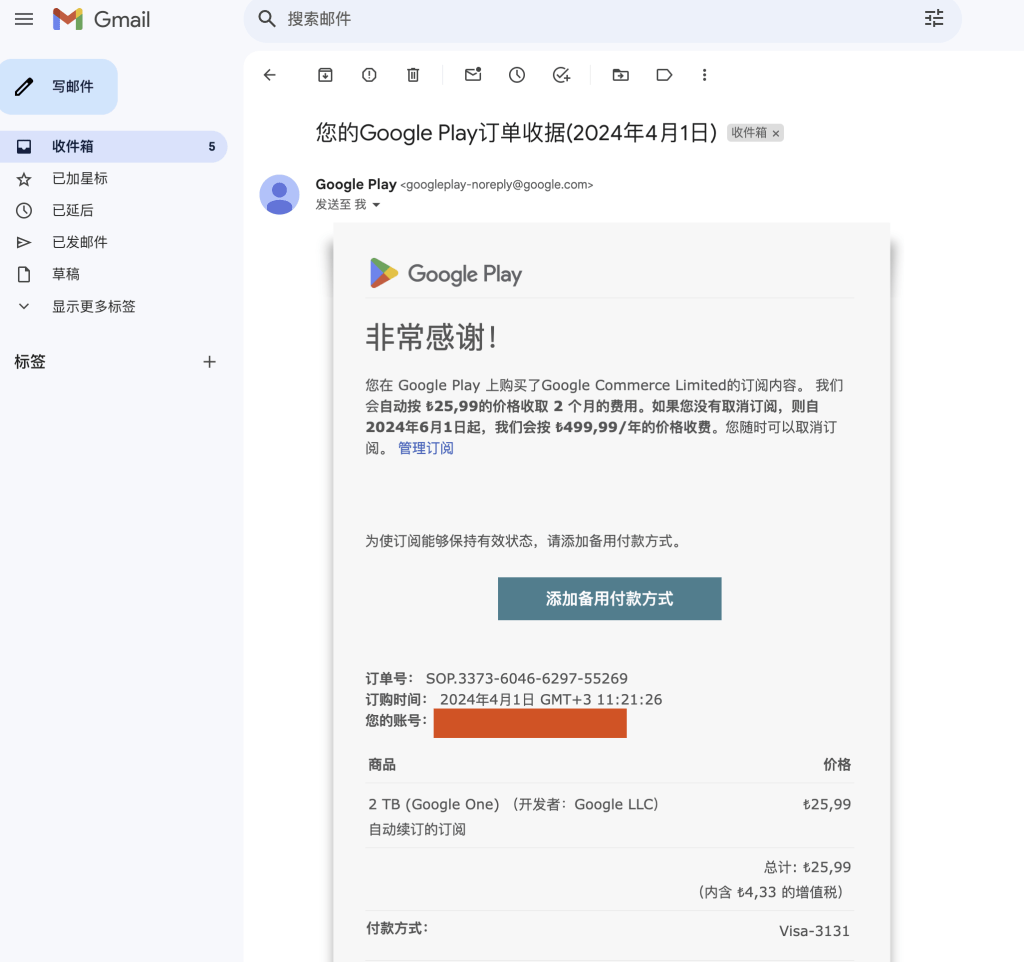Open the 草稿 folder
1024x962 pixels.
coord(66,274)
